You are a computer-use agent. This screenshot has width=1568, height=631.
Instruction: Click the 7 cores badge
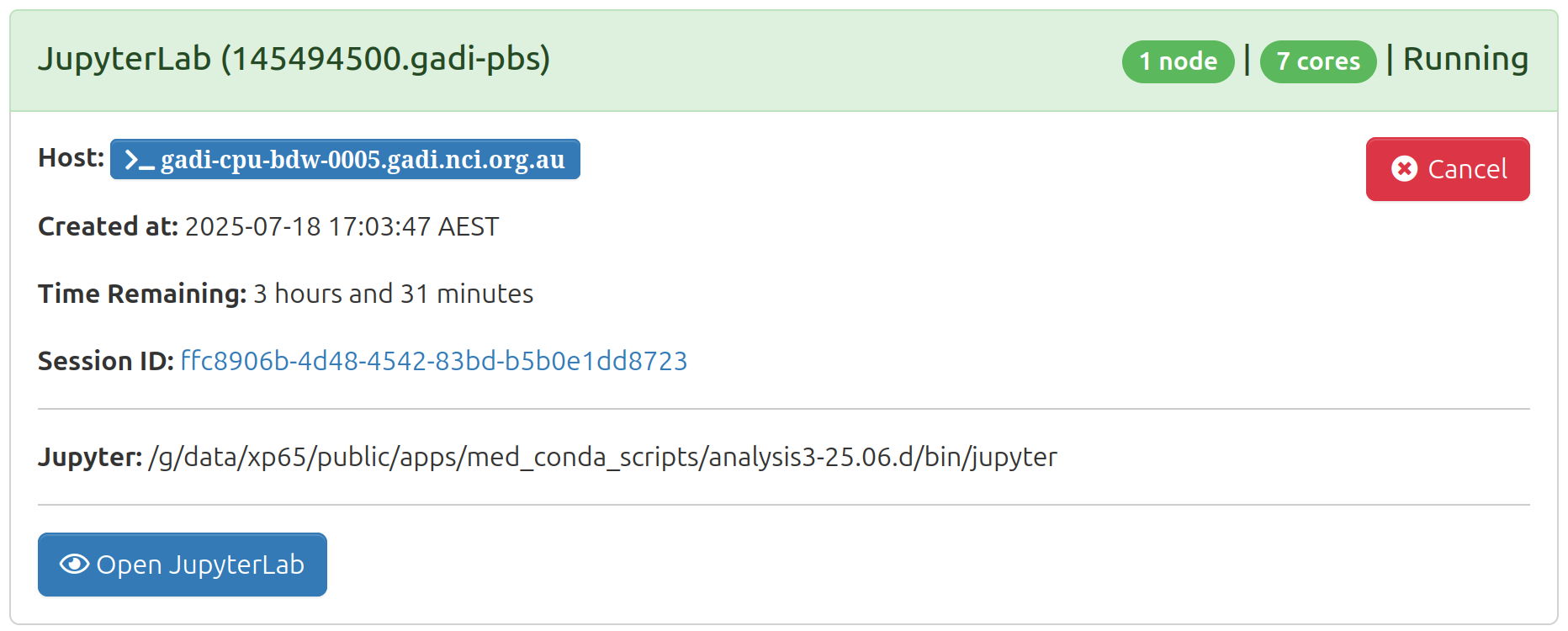pos(1318,61)
